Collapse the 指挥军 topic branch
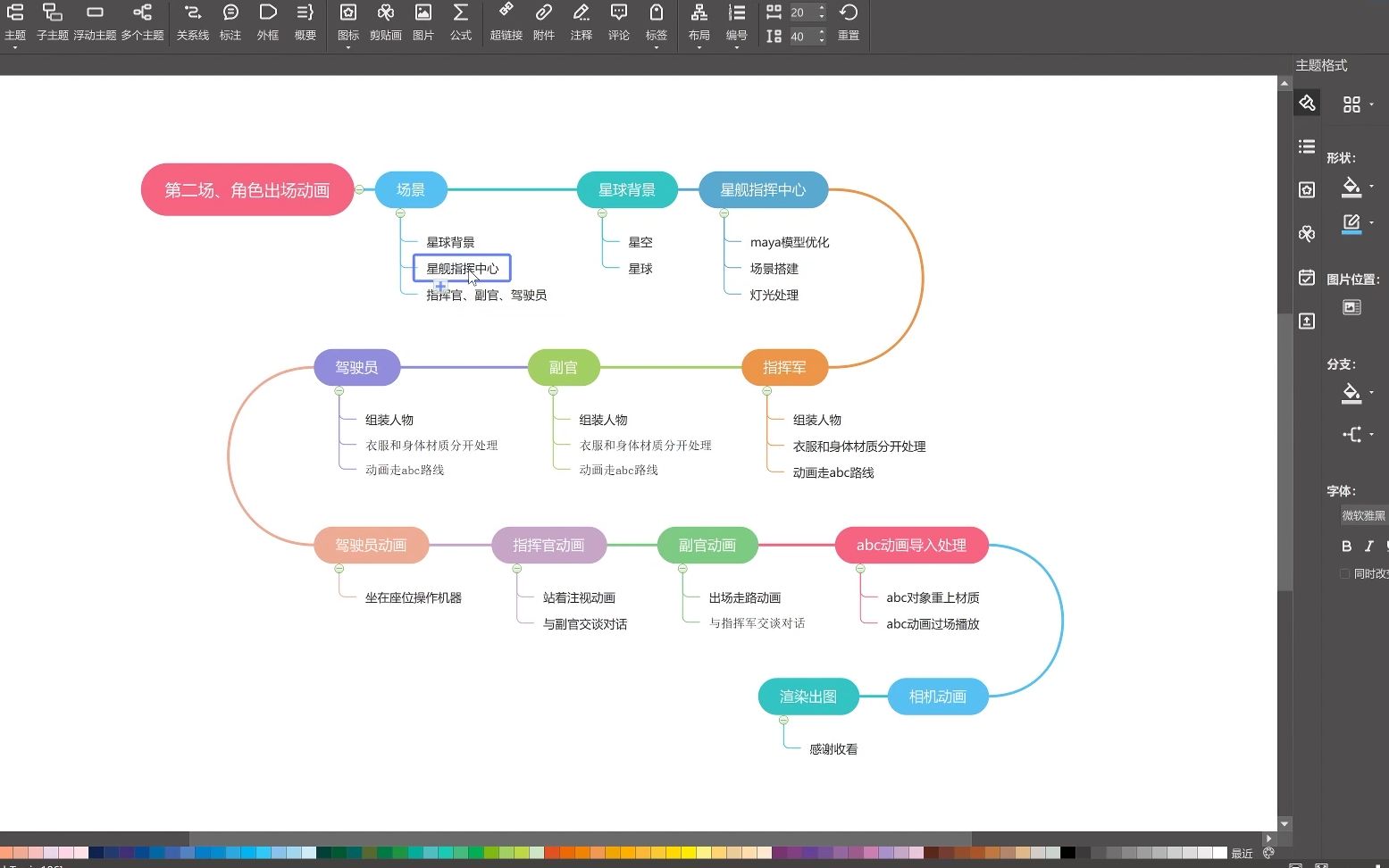The image size is (1389, 868). pyautogui.click(x=766, y=391)
